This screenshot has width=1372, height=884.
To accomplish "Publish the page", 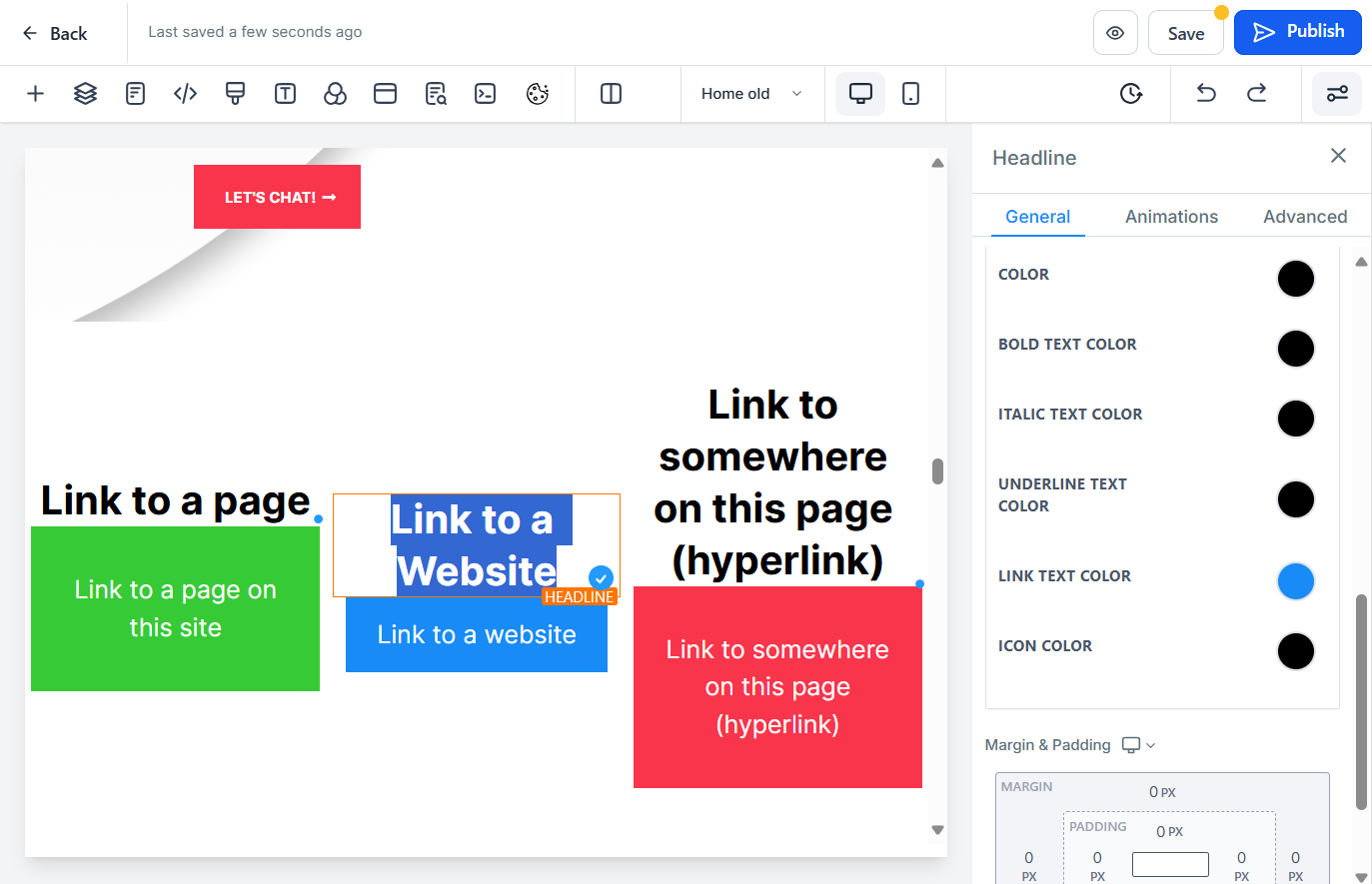I will (x=1298, y=32).
